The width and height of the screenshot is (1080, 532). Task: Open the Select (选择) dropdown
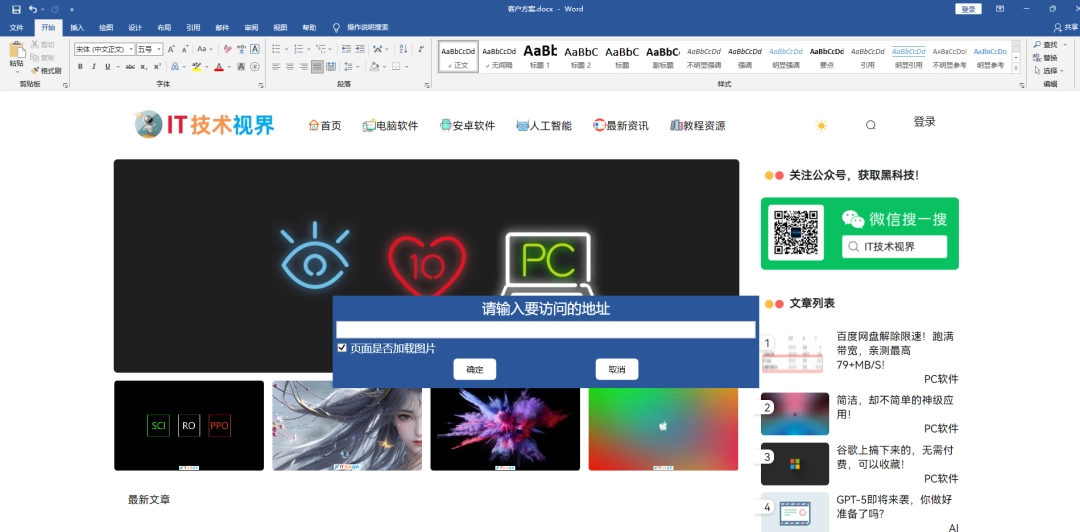point(1049,70)
